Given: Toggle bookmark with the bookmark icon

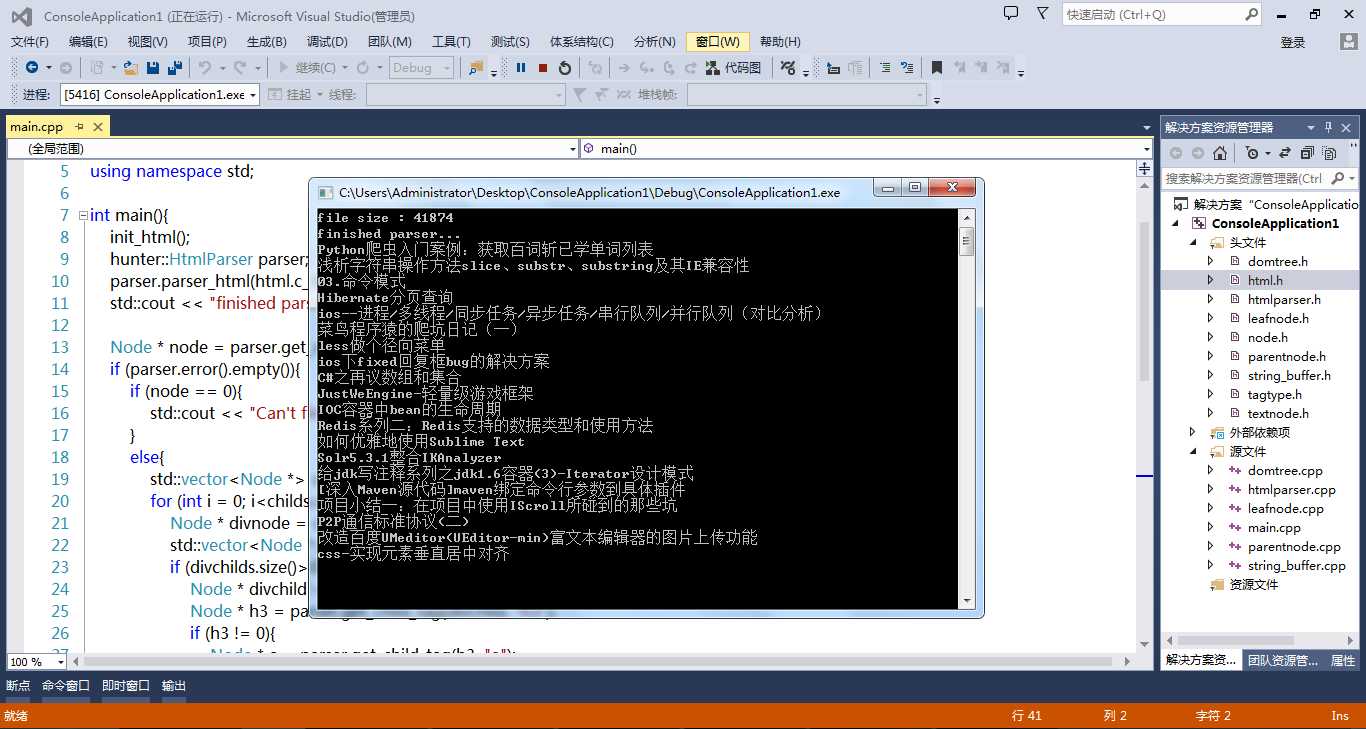Looking at the screenshot, I should coord(937,67).
